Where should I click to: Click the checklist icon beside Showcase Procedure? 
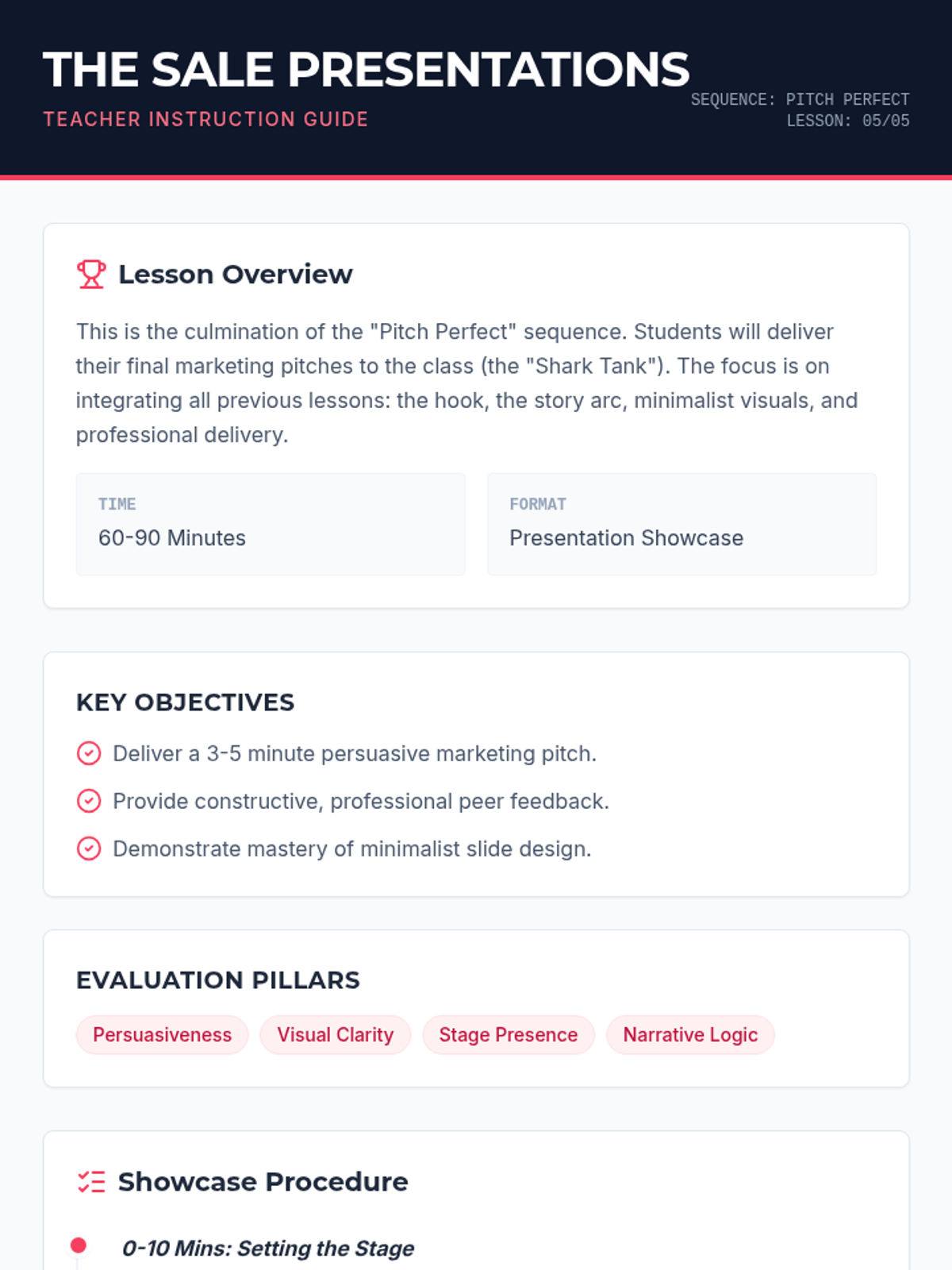(91, 1182)
